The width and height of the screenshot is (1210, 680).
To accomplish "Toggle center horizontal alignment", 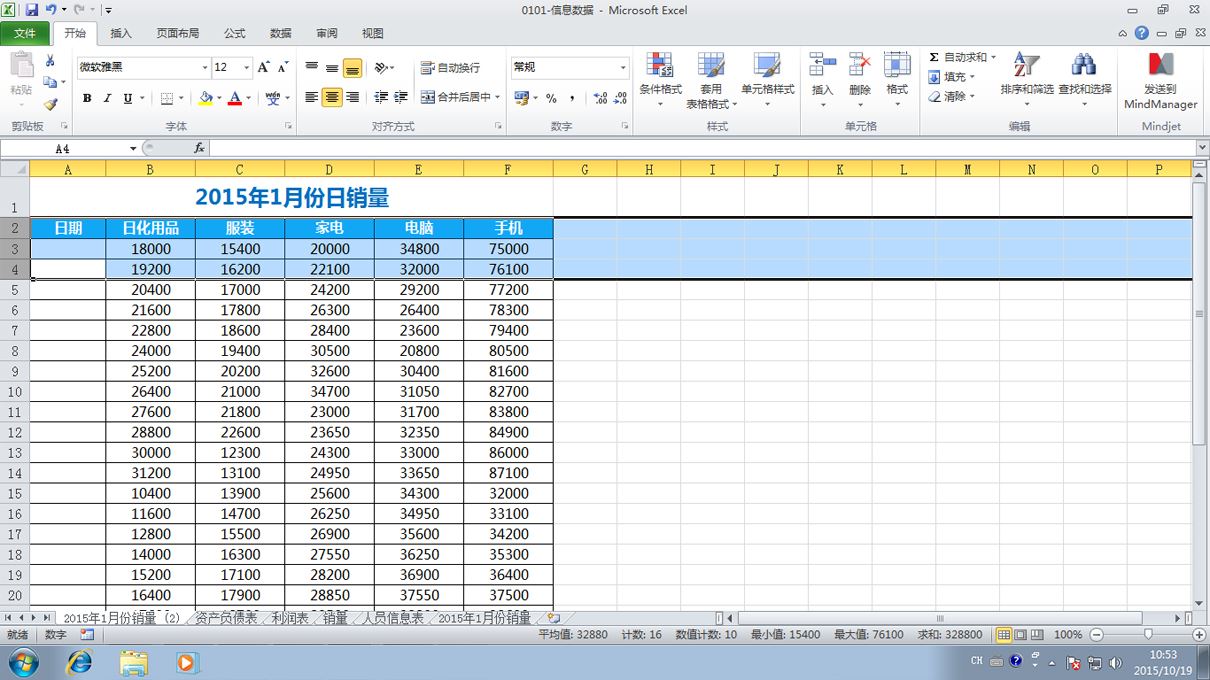I will (x=331, y=98).
